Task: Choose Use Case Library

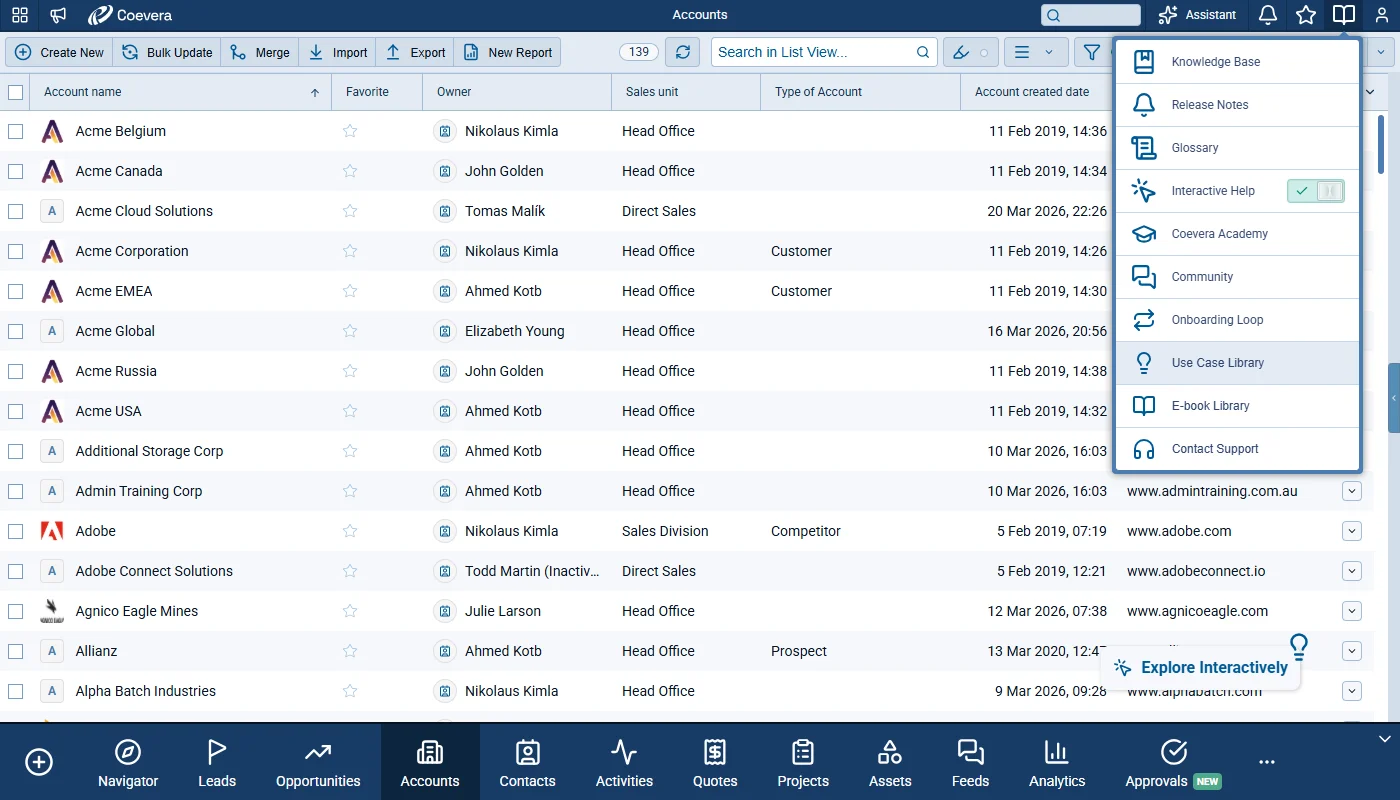Action: pyautogui.click(x=1237, y=363)
